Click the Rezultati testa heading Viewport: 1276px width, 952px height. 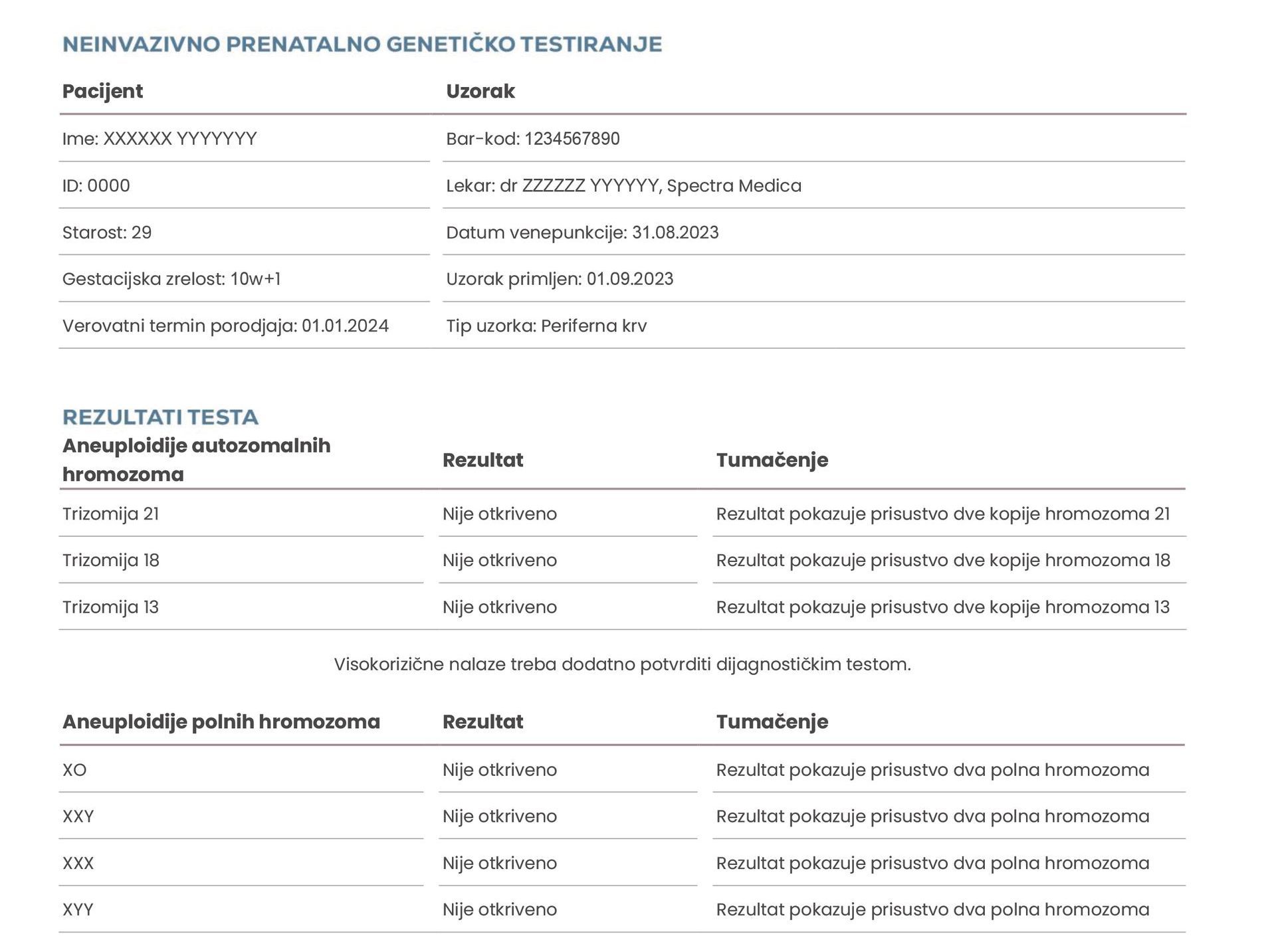coord(160,417)
